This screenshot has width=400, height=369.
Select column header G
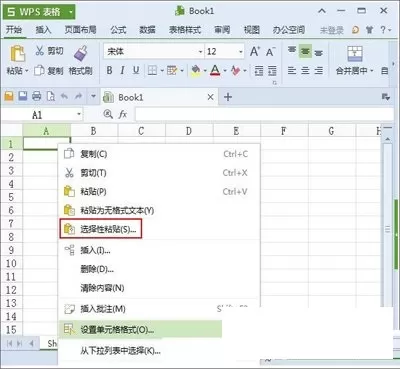click(332, 131)
